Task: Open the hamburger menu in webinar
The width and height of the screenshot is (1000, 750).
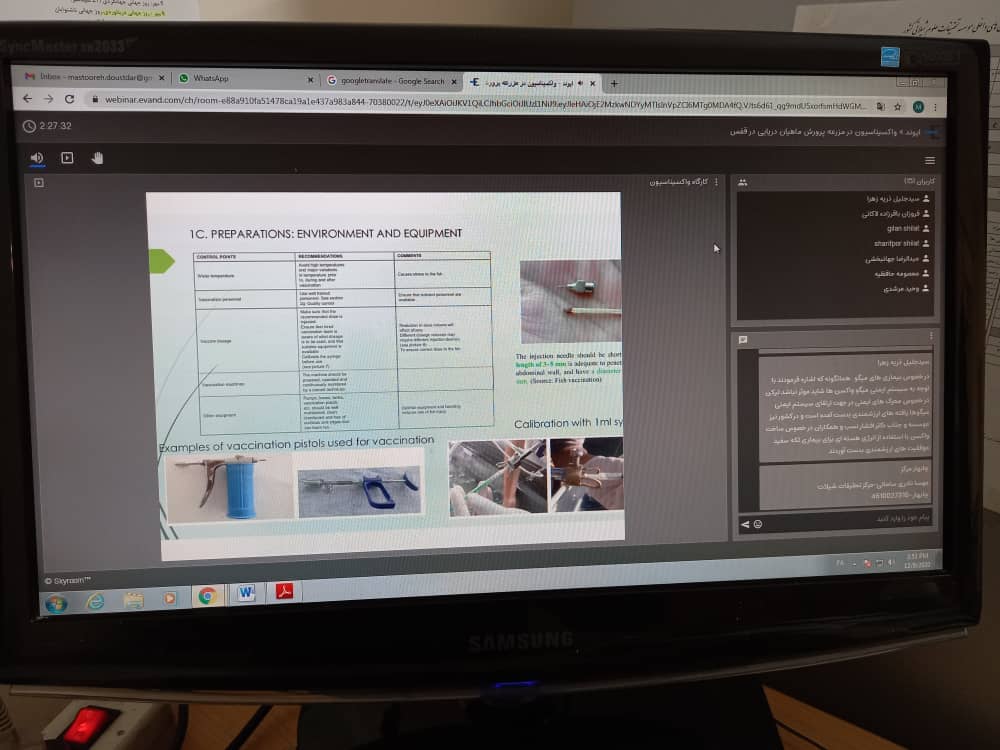Action: (930, 161)
